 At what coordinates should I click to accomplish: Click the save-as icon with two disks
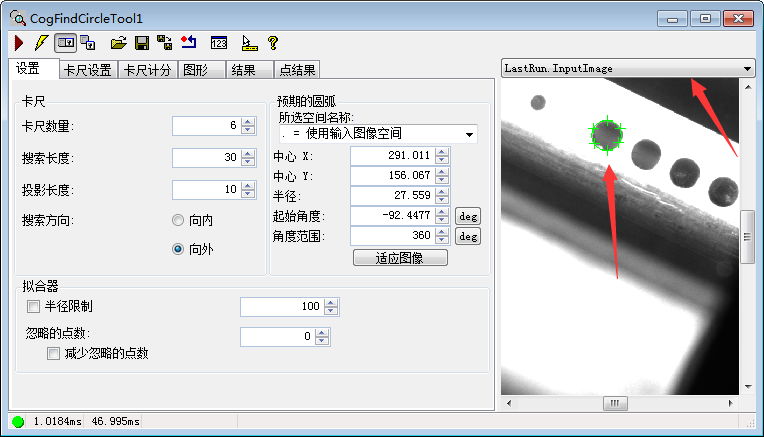point(165,43)
